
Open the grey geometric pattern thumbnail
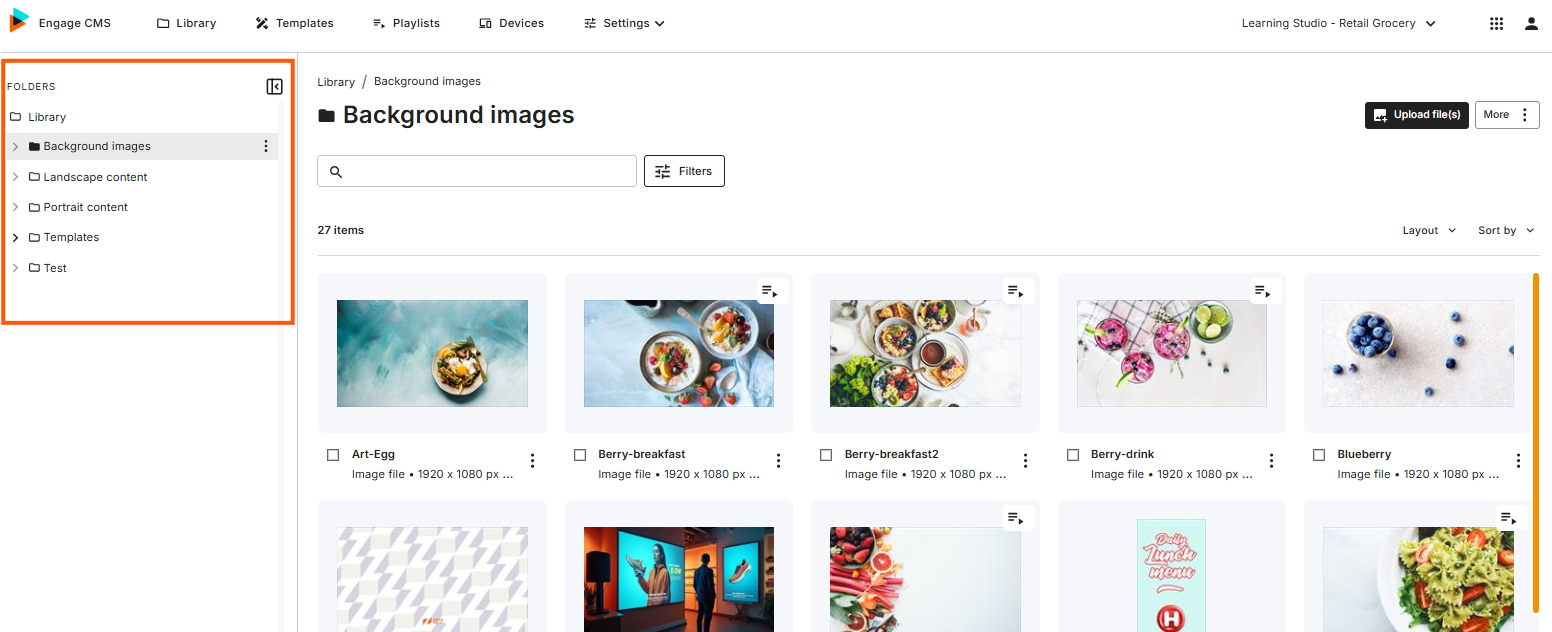(x=432, y=579)
